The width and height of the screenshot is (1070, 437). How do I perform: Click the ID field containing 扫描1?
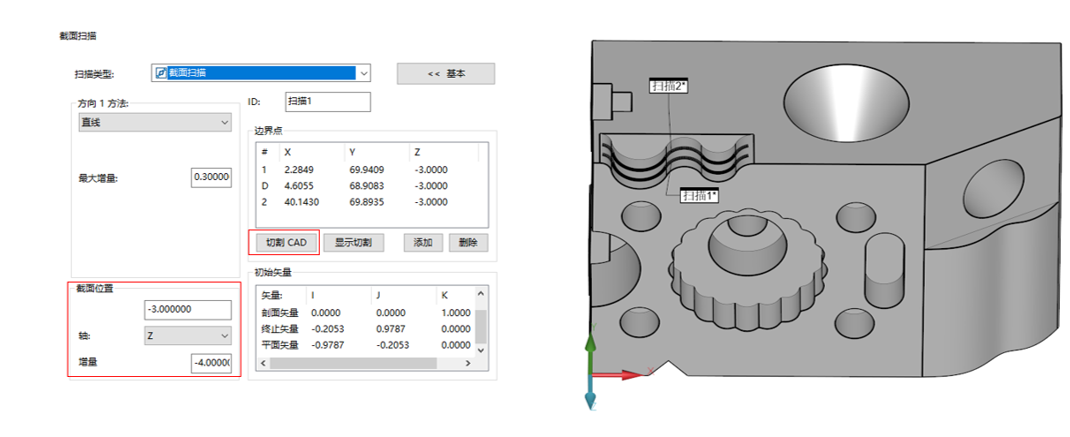(x=328, y=101)
